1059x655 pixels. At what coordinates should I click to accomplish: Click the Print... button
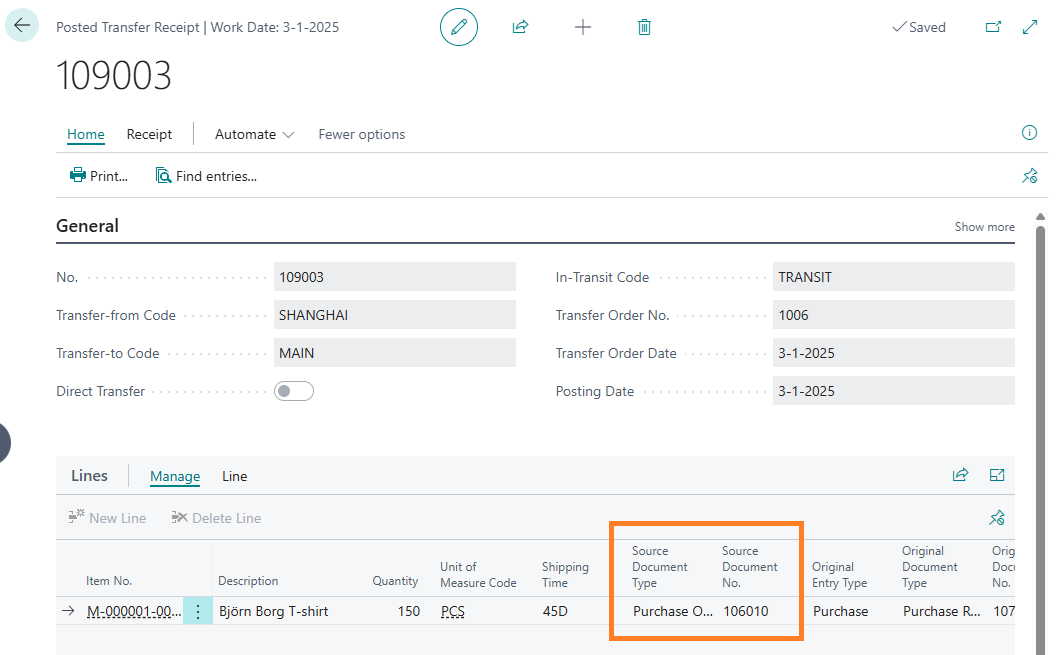point(99,176)
